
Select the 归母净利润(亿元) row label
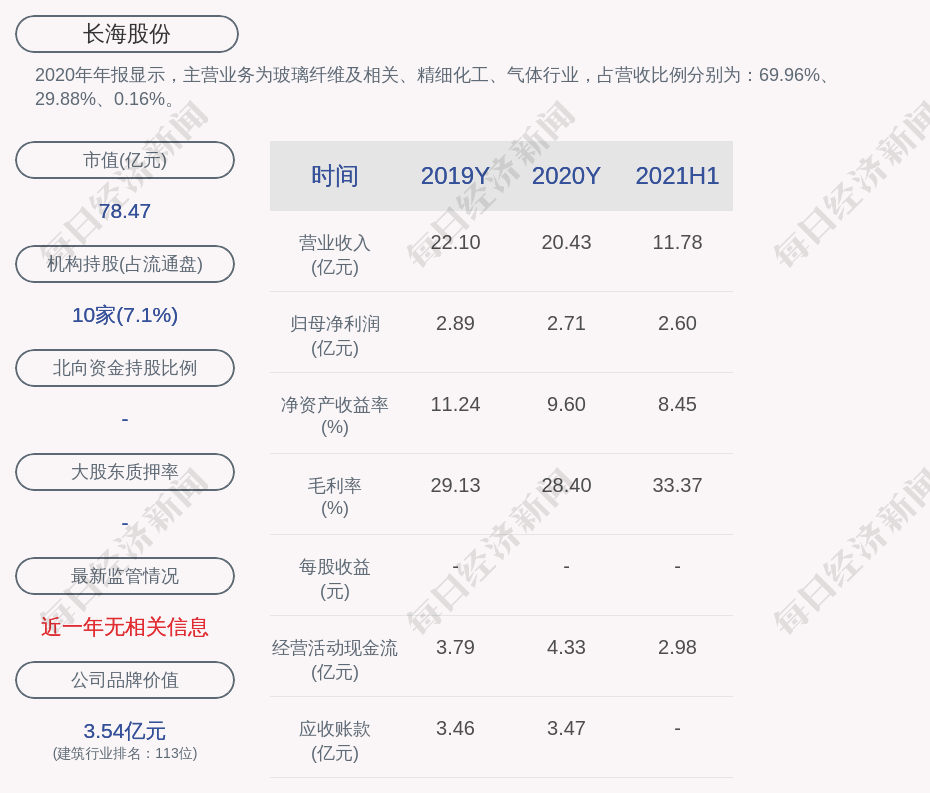[335, 336]
